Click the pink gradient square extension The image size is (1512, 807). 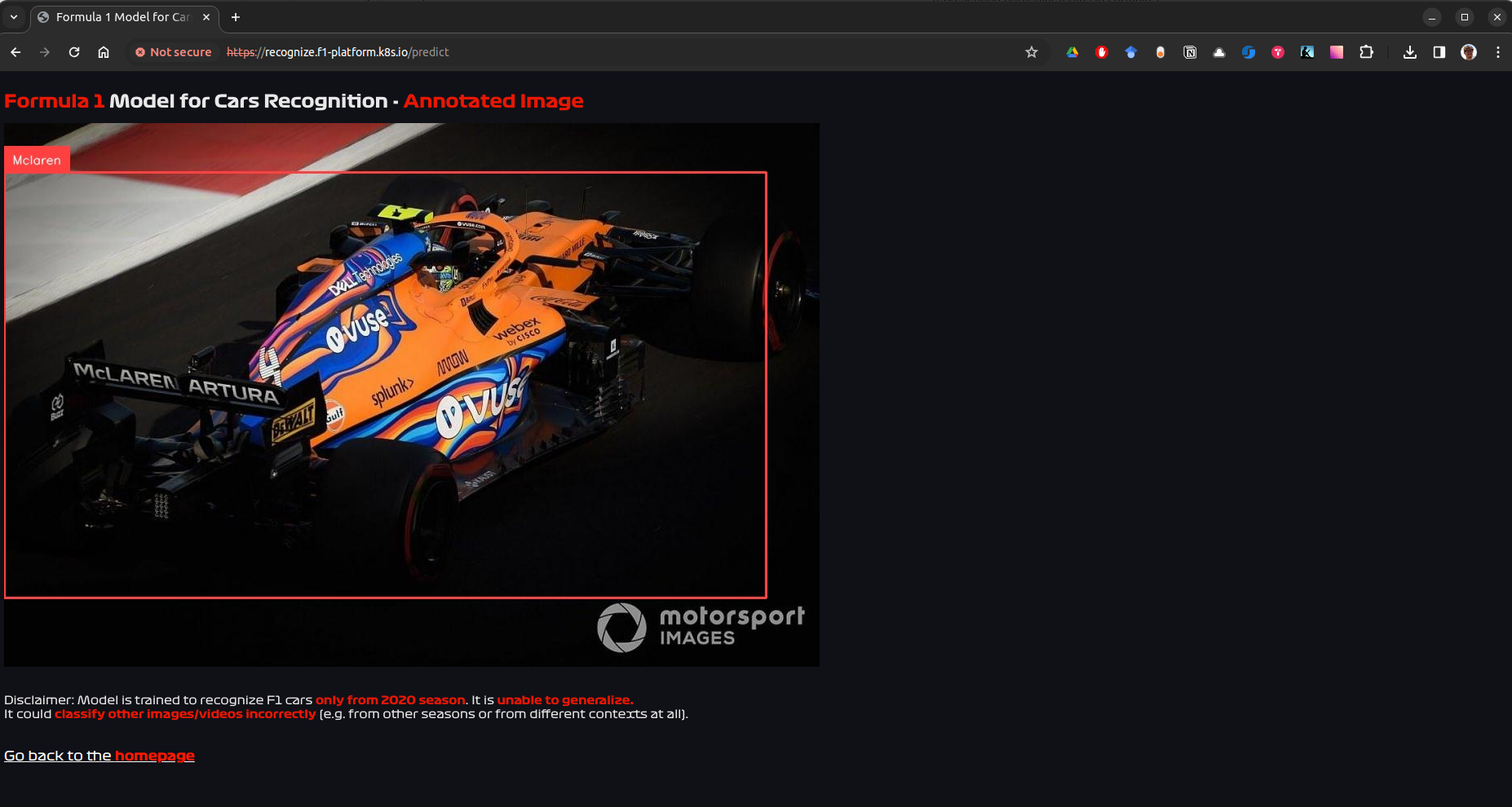pyautogui.click(x=1337, y=52)
